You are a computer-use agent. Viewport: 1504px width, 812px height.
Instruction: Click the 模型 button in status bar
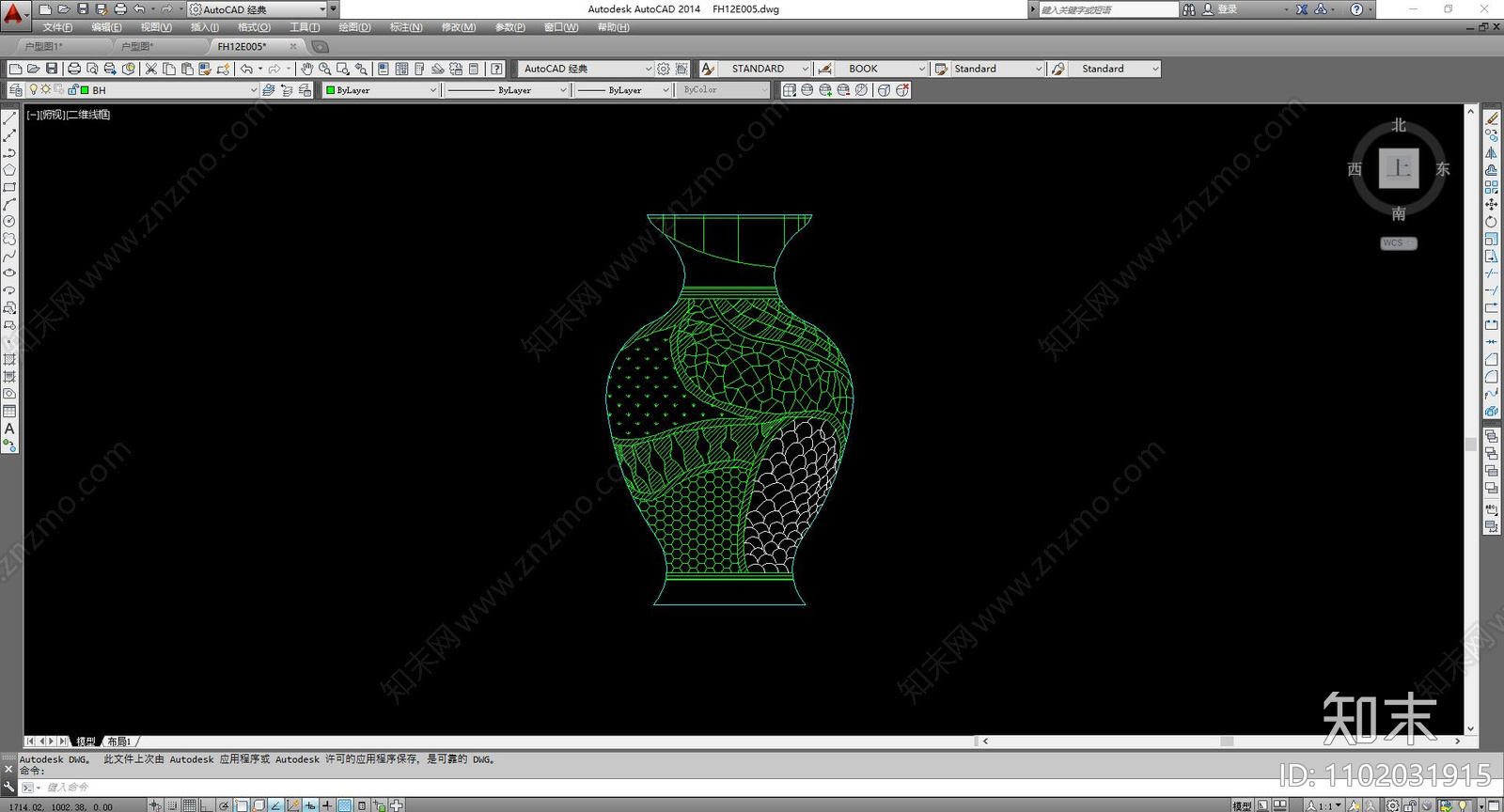tap(1242, 805)
